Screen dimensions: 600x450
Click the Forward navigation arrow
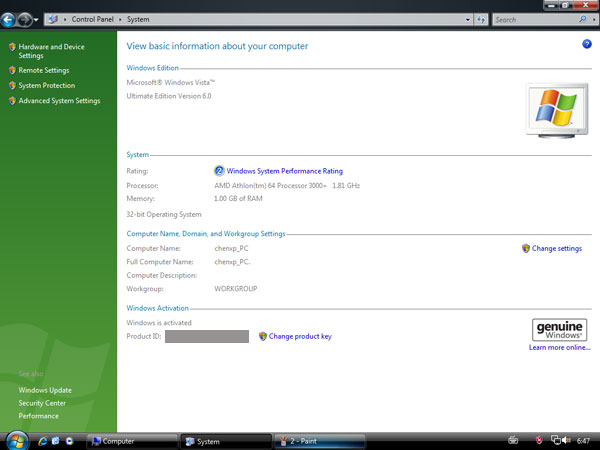[x=25, y=20]
